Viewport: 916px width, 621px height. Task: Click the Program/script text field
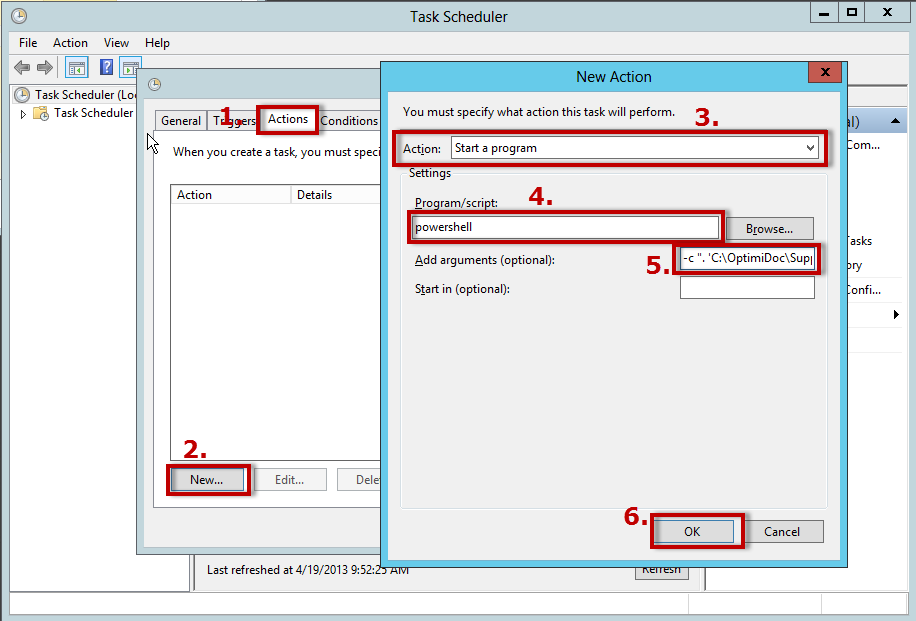565,227
